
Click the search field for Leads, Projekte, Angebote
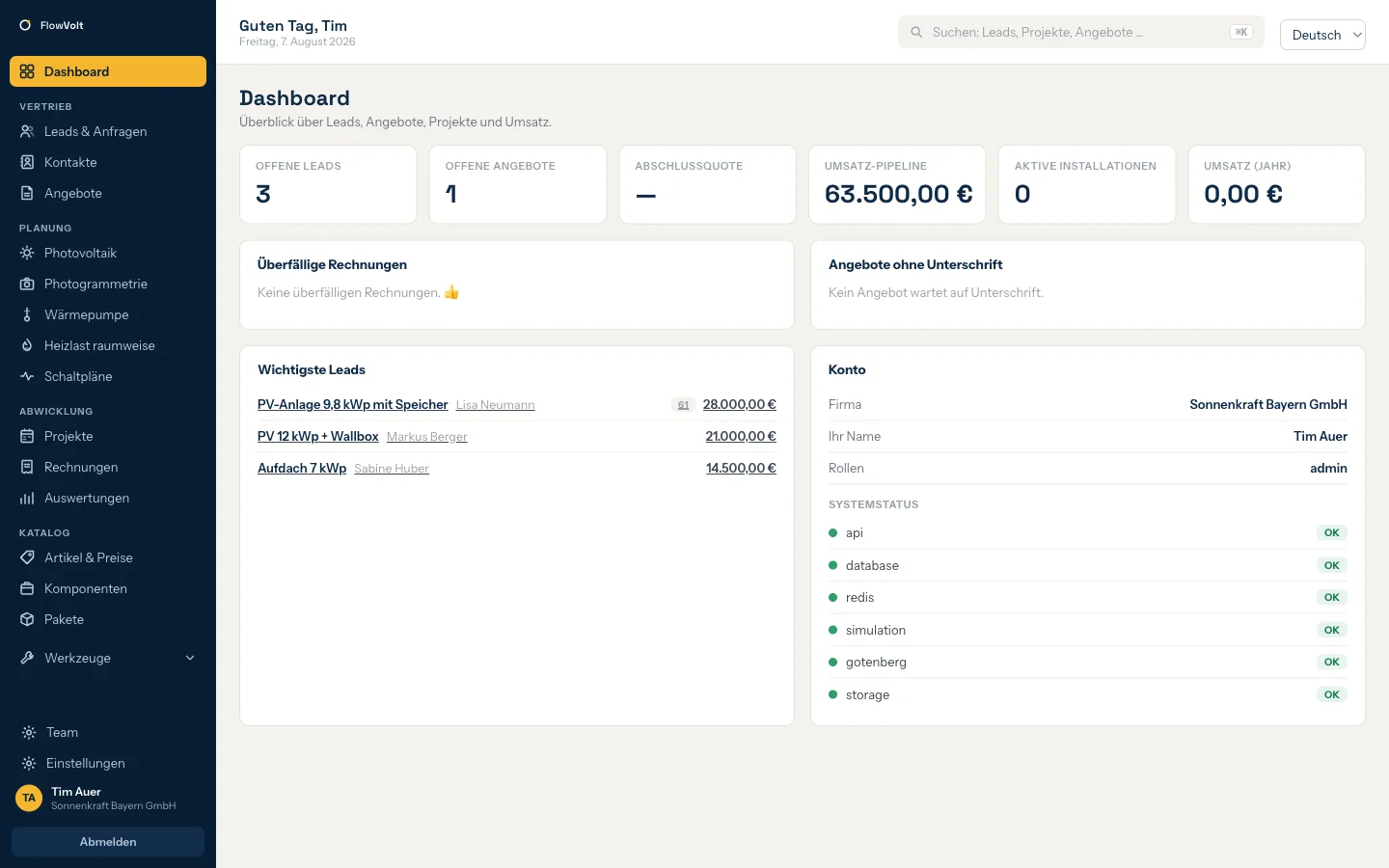(x=1081, y=32)
